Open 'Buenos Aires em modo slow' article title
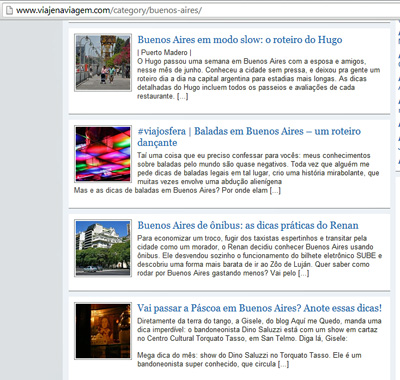400x380 pixels. click(x=240, y=40)
